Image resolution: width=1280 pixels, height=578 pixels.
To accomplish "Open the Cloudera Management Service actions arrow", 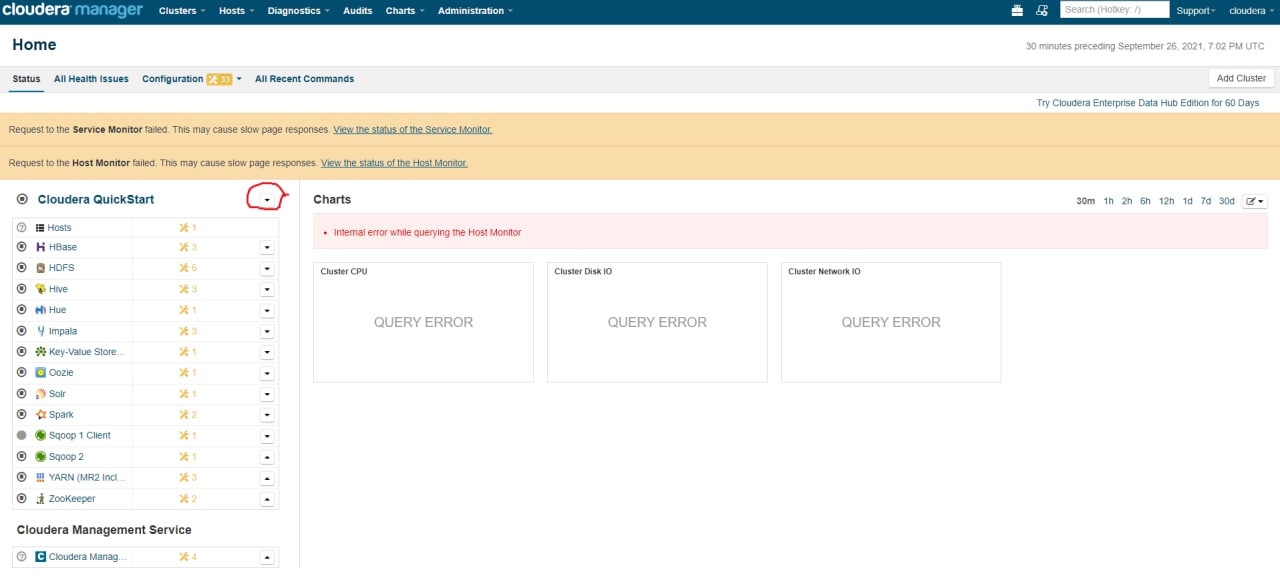I will 267,557.
